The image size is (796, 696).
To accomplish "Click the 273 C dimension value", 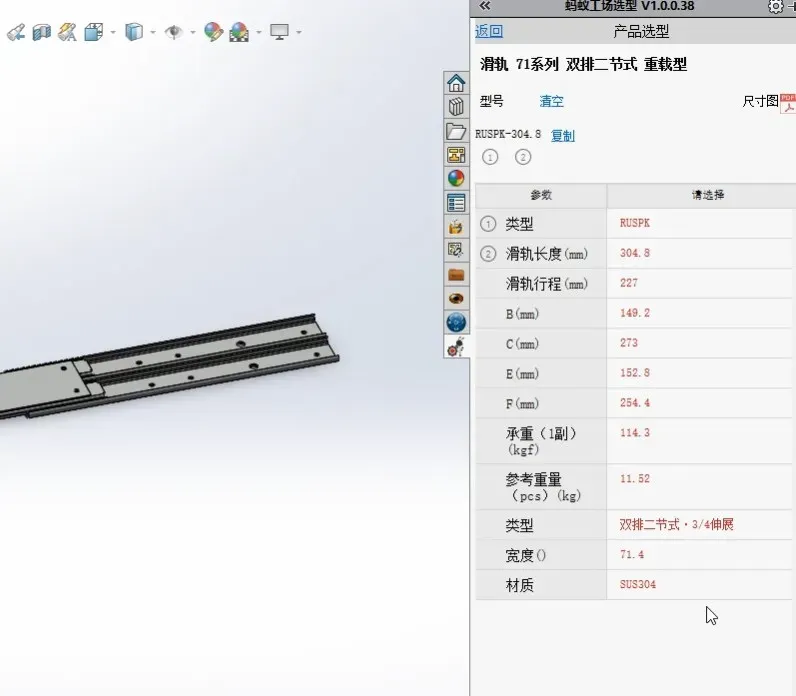I will 628,343.
